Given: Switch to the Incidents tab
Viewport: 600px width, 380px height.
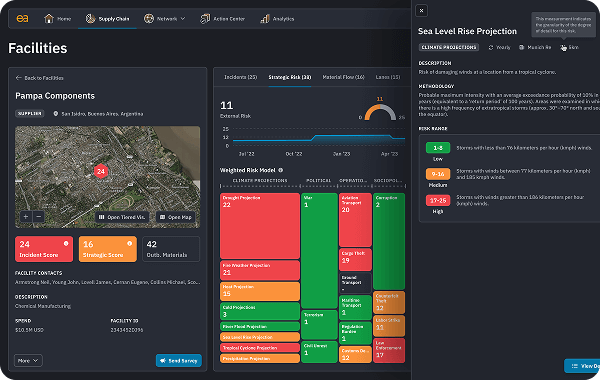Looking at the screenshot, I should 240,77.
